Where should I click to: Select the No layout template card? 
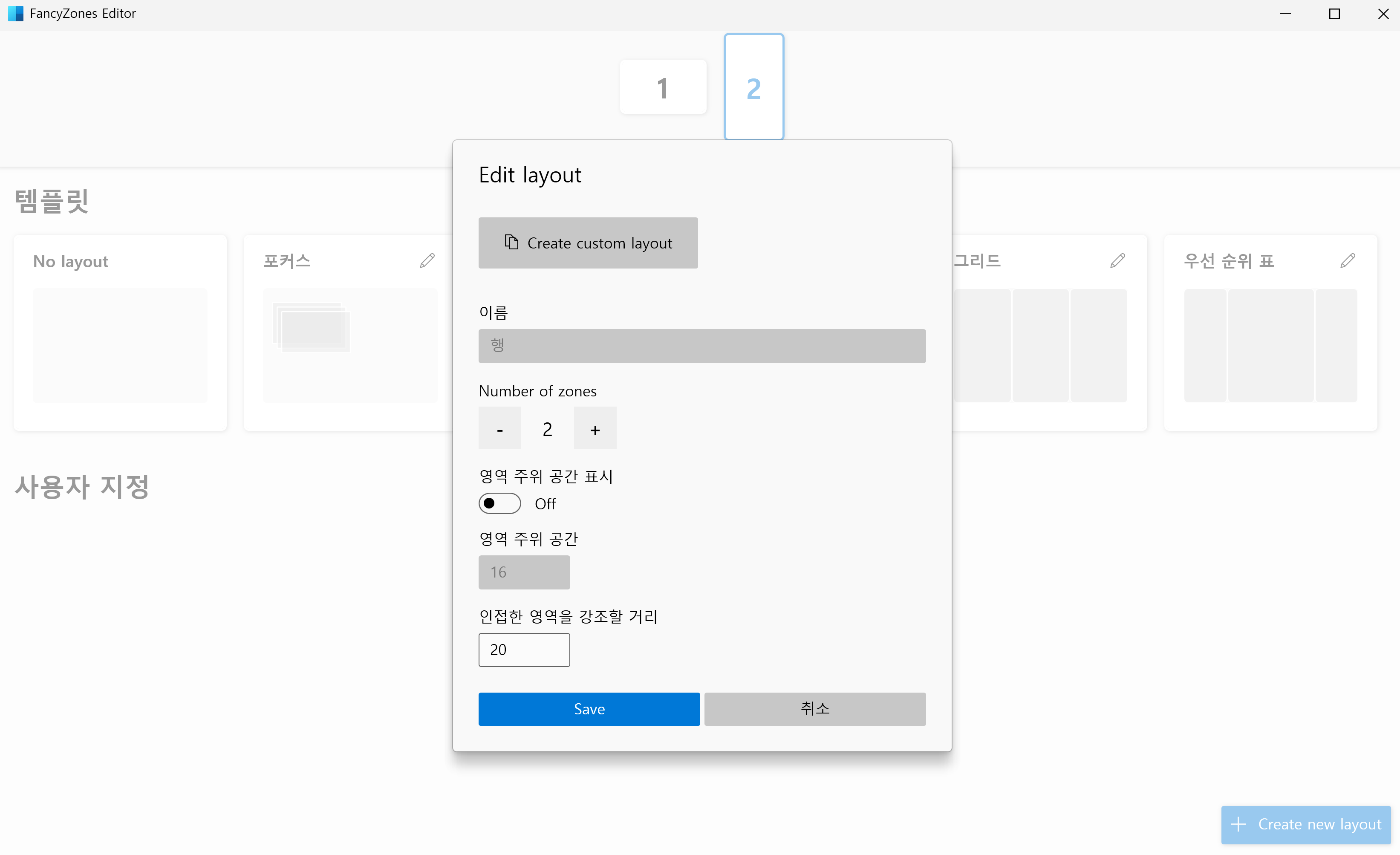pyautogui.click(x=120, y=332)
